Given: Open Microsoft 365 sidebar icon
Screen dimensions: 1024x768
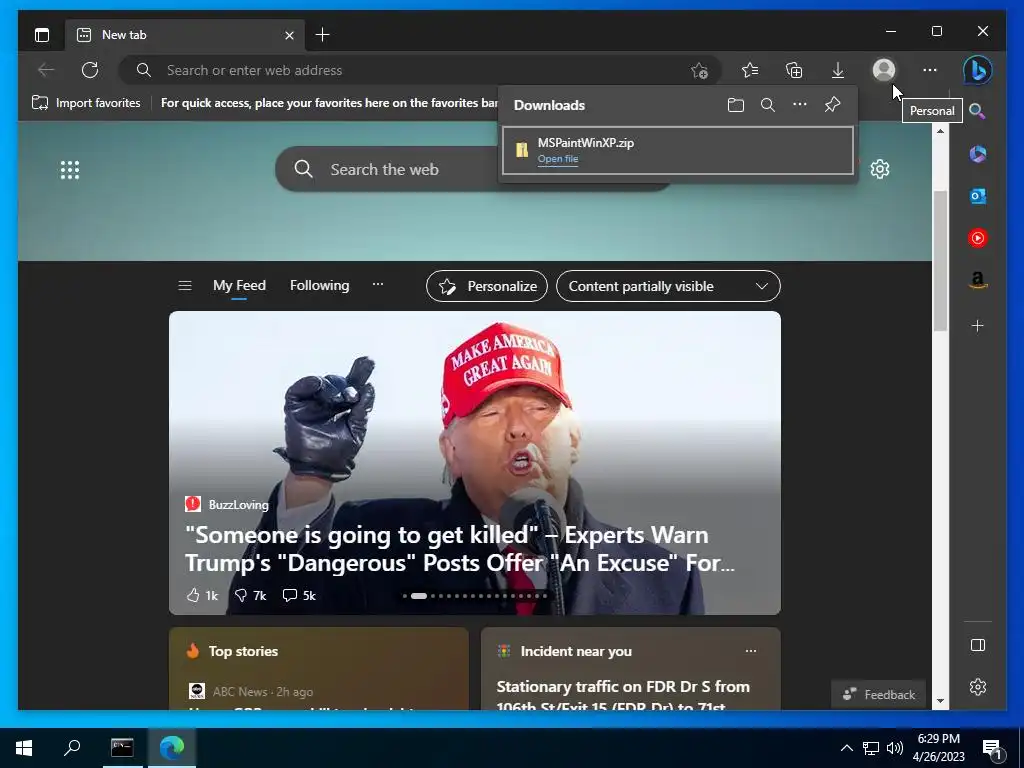Looking at the screenshot, I should (978, 154).
